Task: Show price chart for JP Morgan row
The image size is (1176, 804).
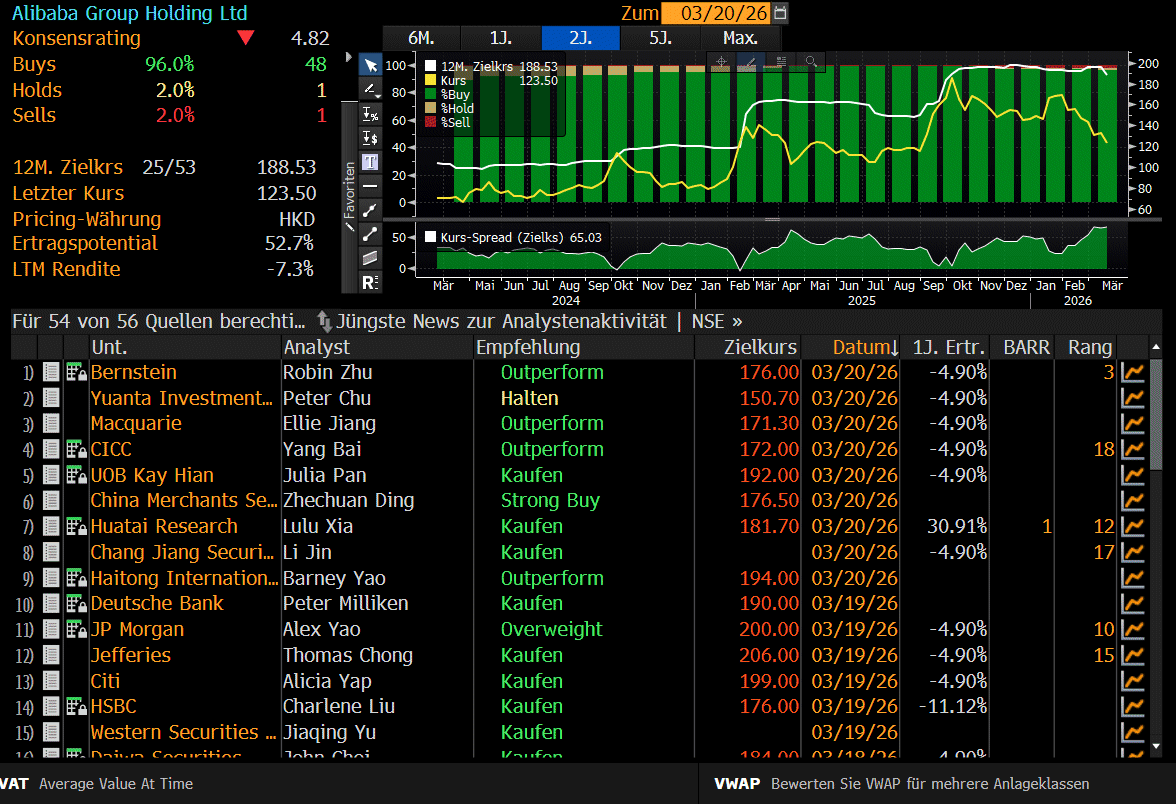Action: [x=1133, y=630]
